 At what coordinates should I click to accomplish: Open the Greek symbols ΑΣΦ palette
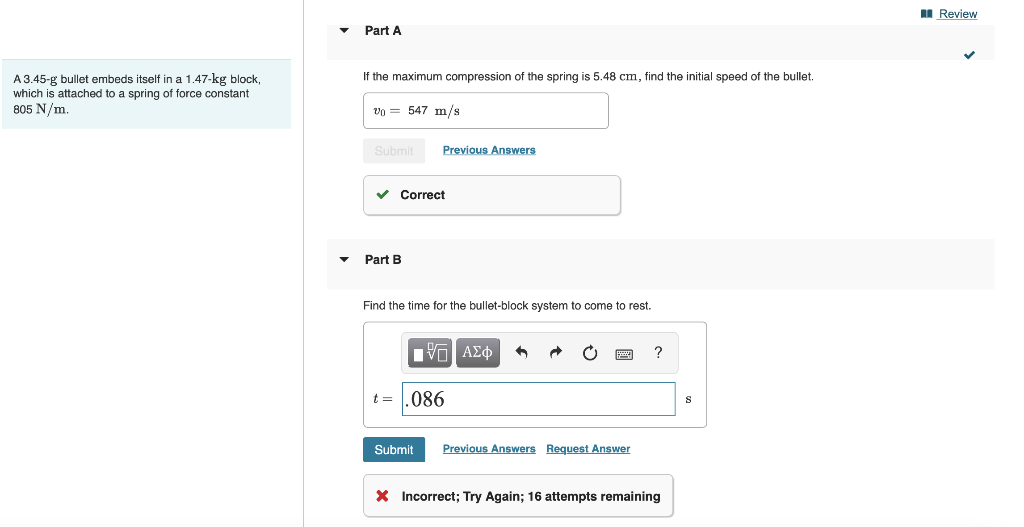[477, 353]
